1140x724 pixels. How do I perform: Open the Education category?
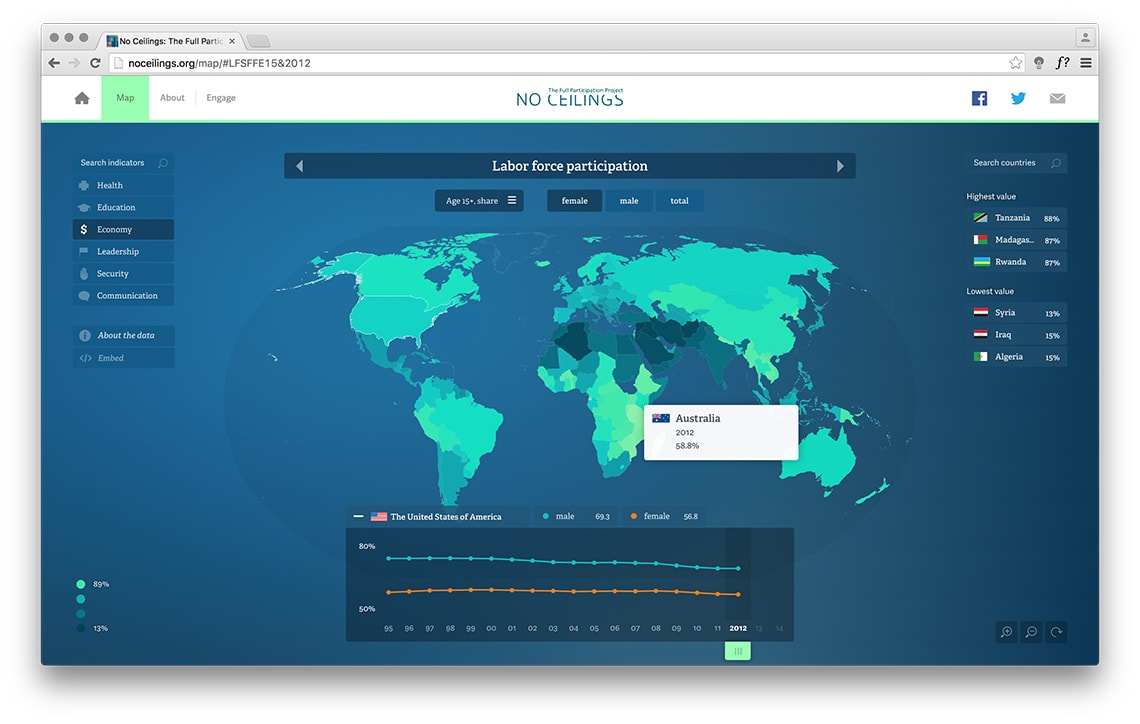click(x=123, y=207)
